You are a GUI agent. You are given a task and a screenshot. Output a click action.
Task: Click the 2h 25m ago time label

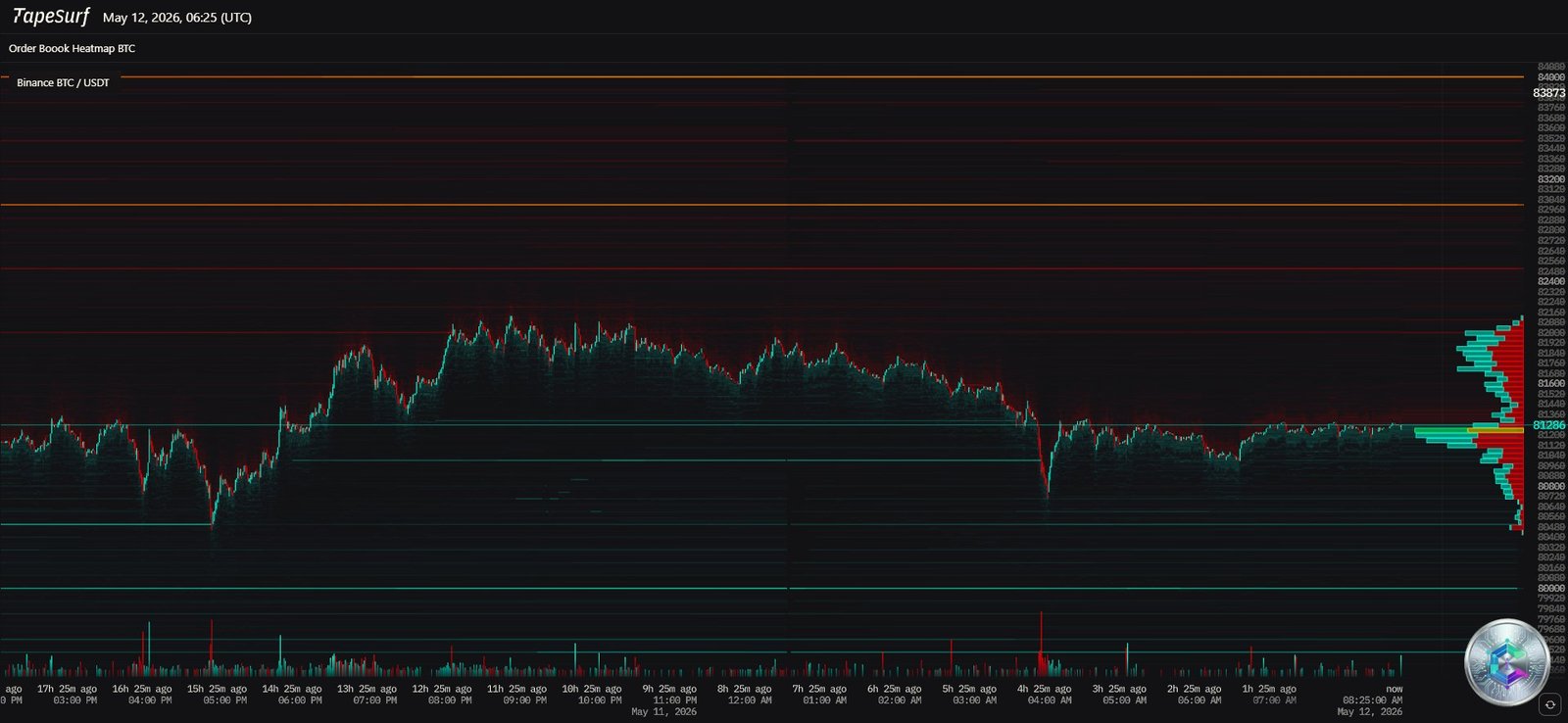click(x=1195, y=689)
